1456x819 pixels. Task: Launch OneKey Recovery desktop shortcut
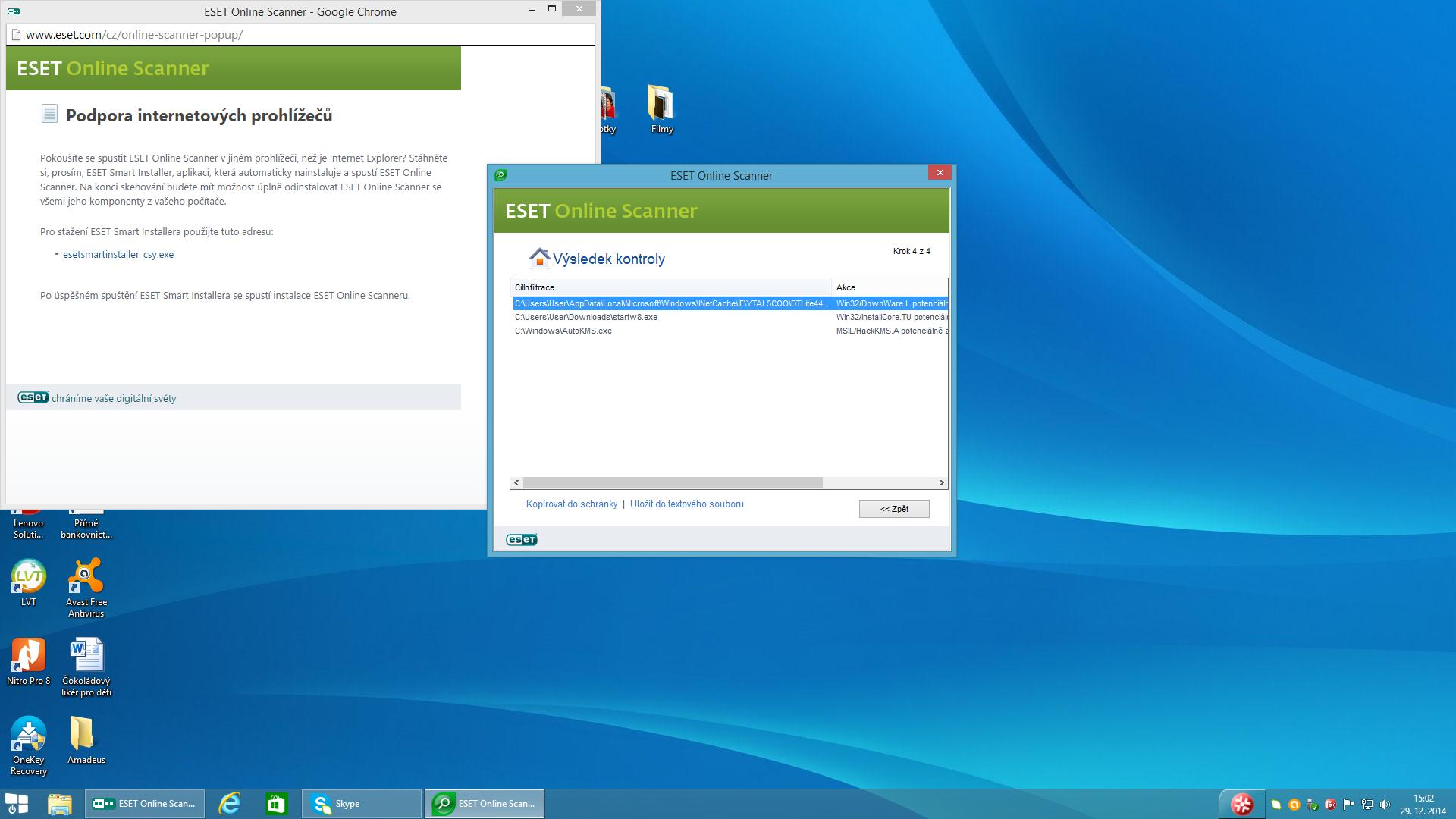[28, 736]
